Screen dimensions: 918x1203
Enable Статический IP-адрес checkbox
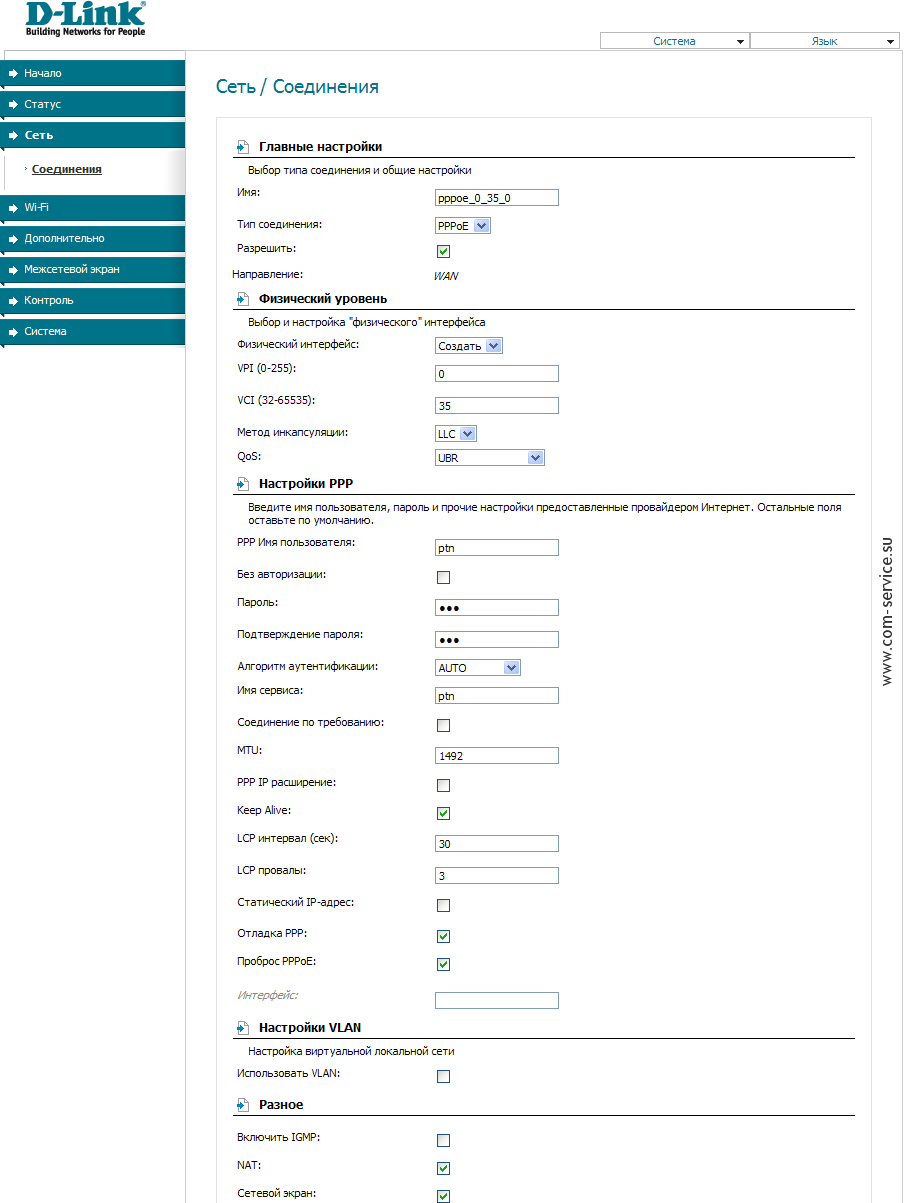pyautogui.click(x=443, y=905)
